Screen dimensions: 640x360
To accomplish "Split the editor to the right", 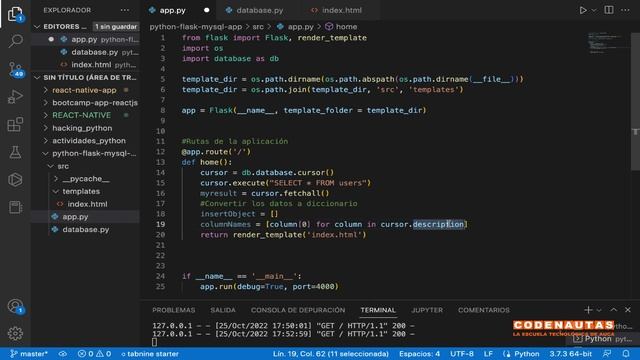I will click(609, 10).
